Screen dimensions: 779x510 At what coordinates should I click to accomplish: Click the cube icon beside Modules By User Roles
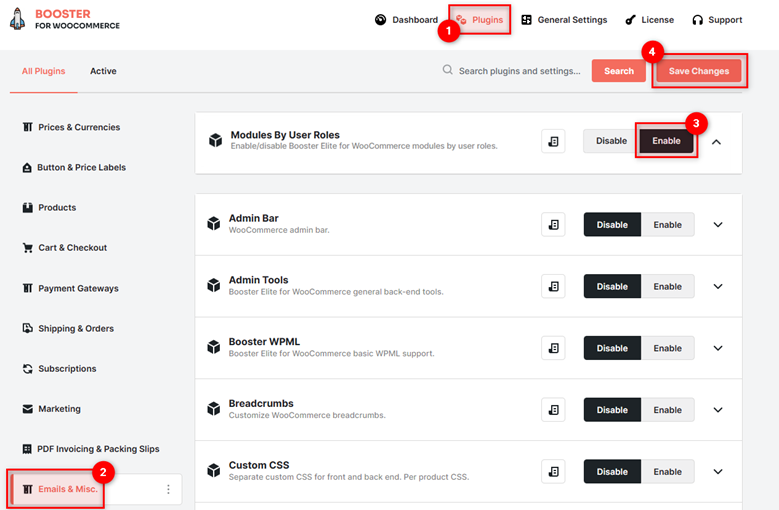(215, 141)
